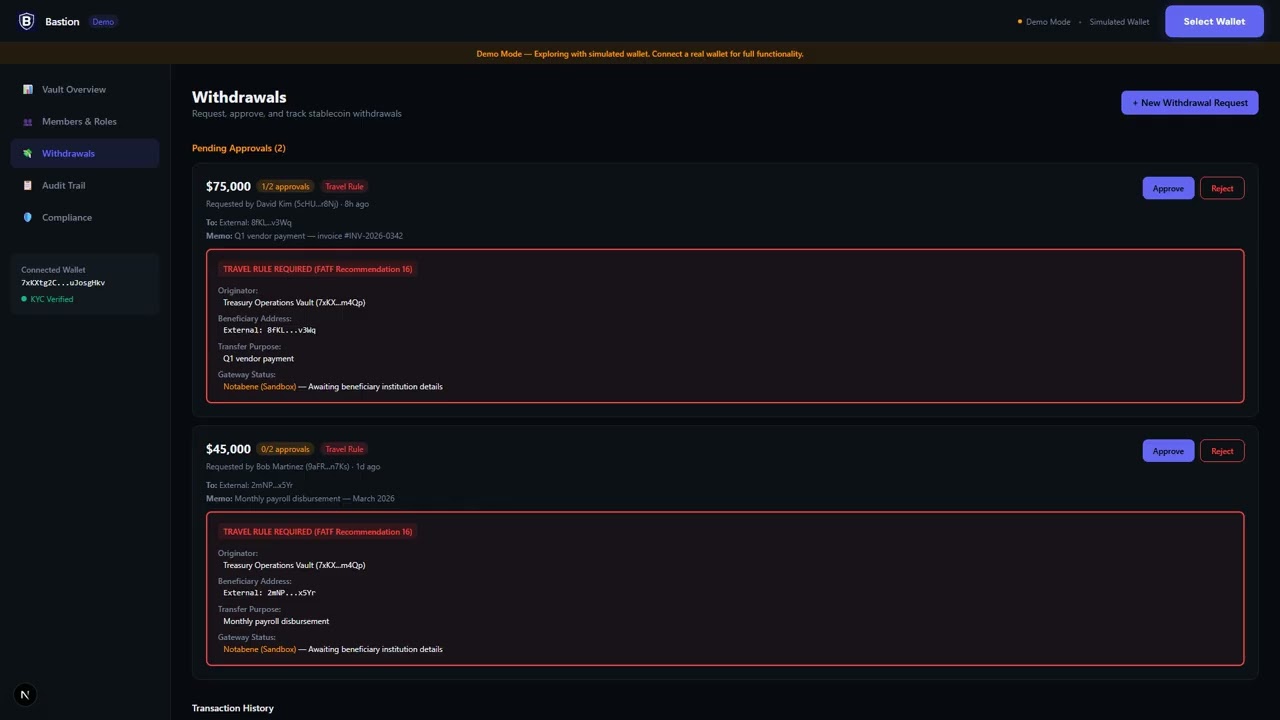Click the orange Demo Mode banner message

(x=640, y=54)
